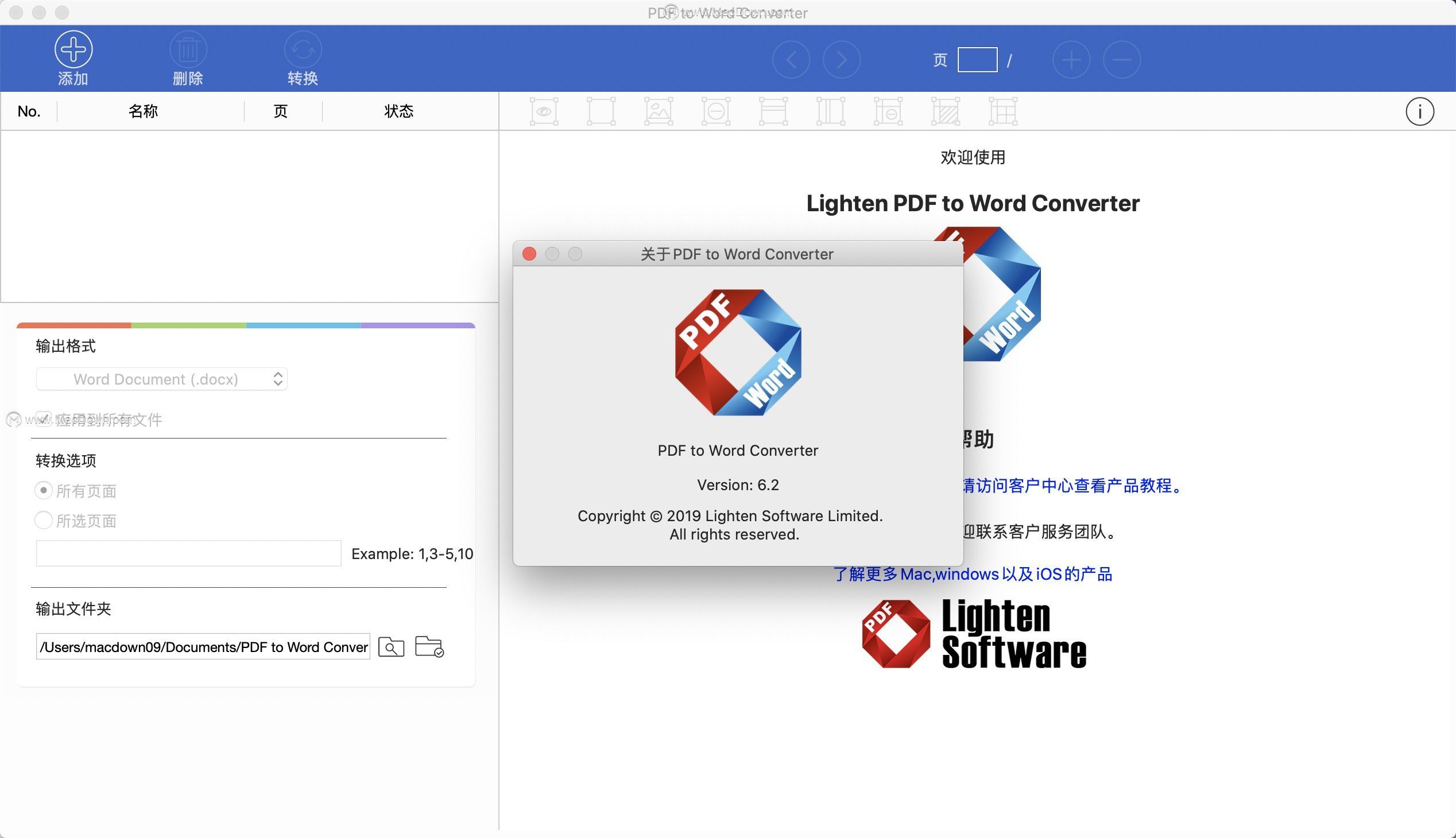
Task: Open the info panel with i icon
Action: click(1420, 112)
